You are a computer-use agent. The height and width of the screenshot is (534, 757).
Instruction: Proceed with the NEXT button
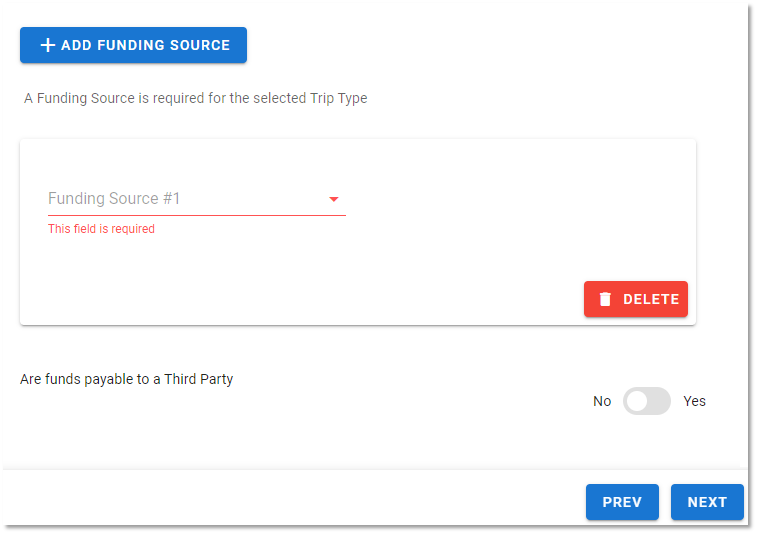[707, 502]
